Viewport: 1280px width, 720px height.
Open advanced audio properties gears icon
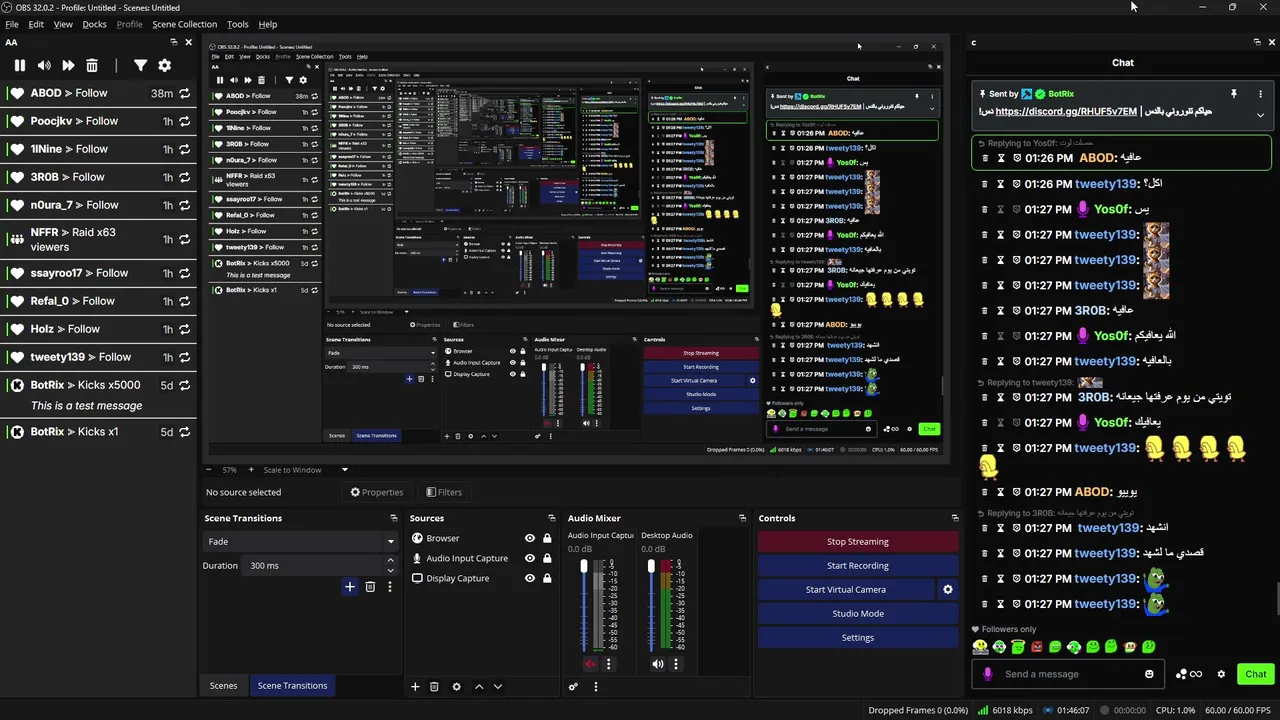click(x=573, y=687)
